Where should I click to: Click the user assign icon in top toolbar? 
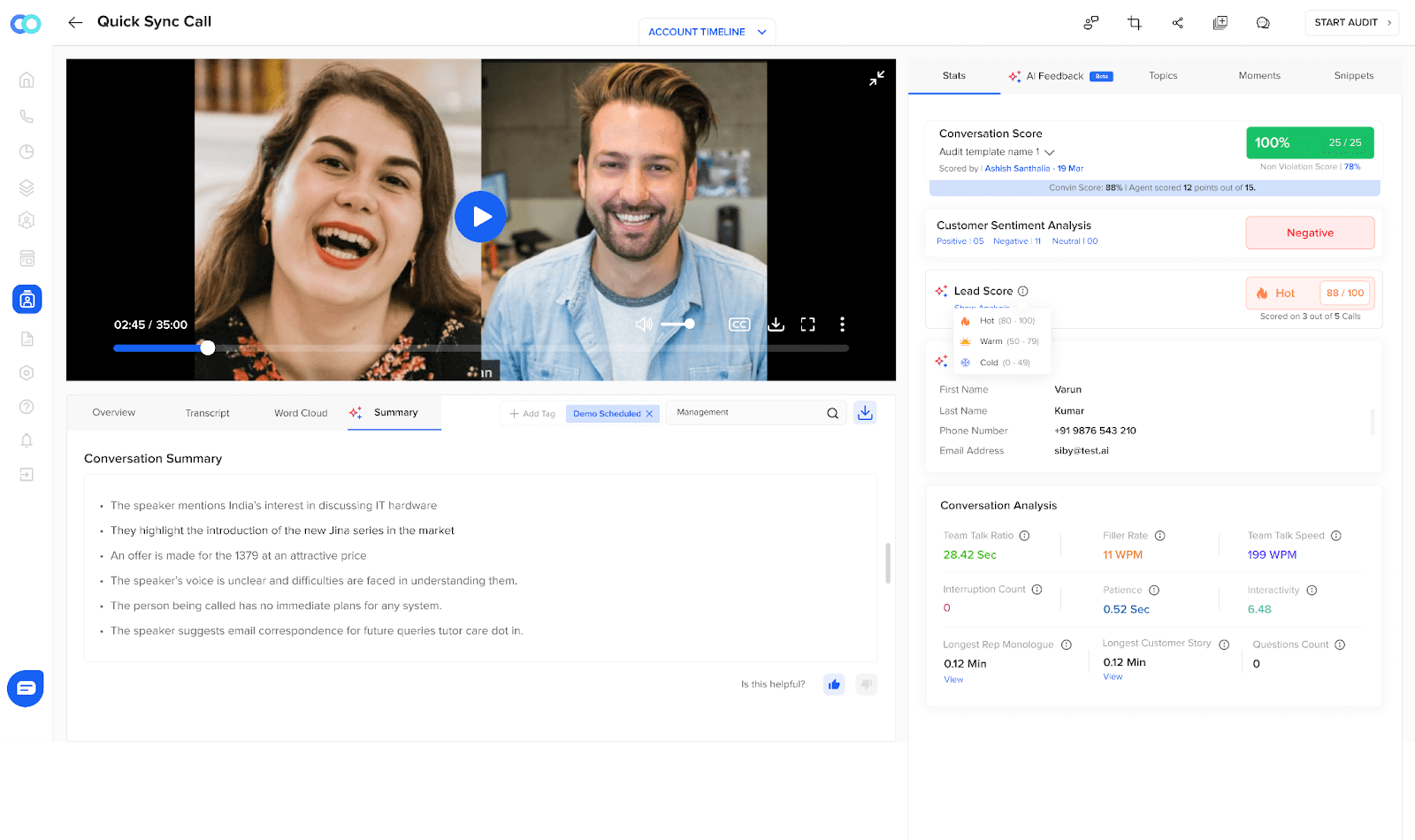click(x=1091, y=23)
